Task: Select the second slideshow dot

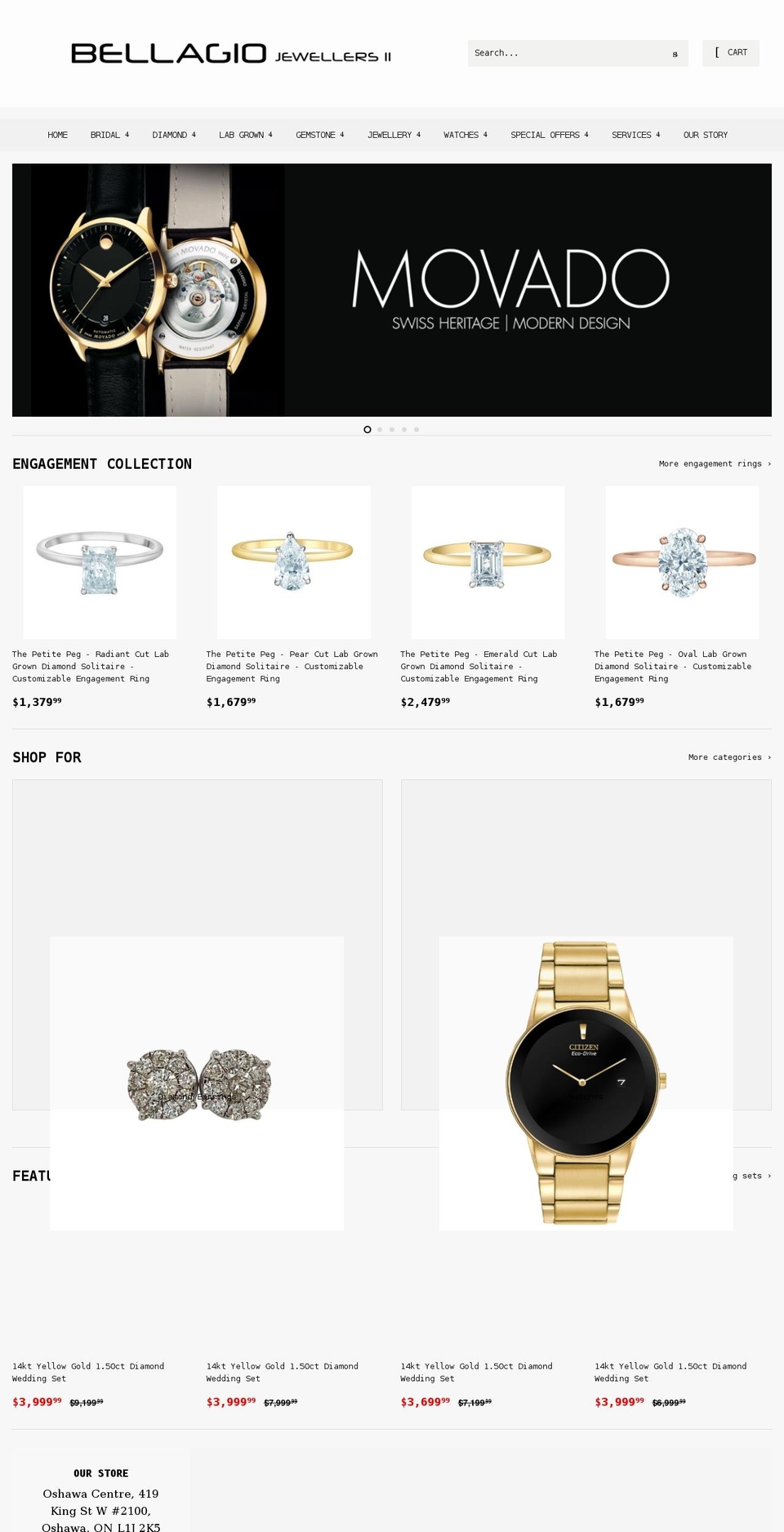Action: 380,430
